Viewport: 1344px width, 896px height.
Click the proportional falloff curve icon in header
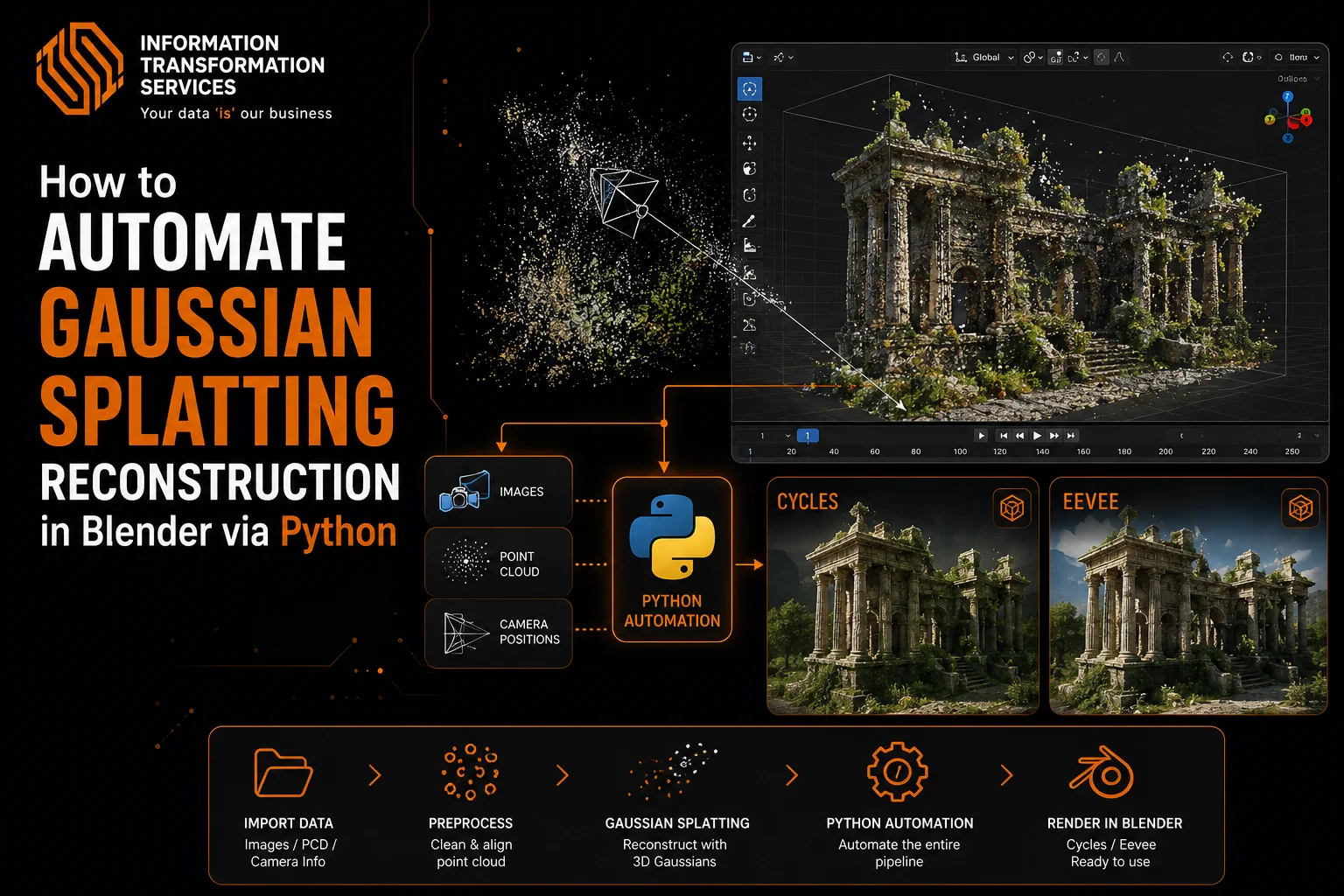(1119, 58)
